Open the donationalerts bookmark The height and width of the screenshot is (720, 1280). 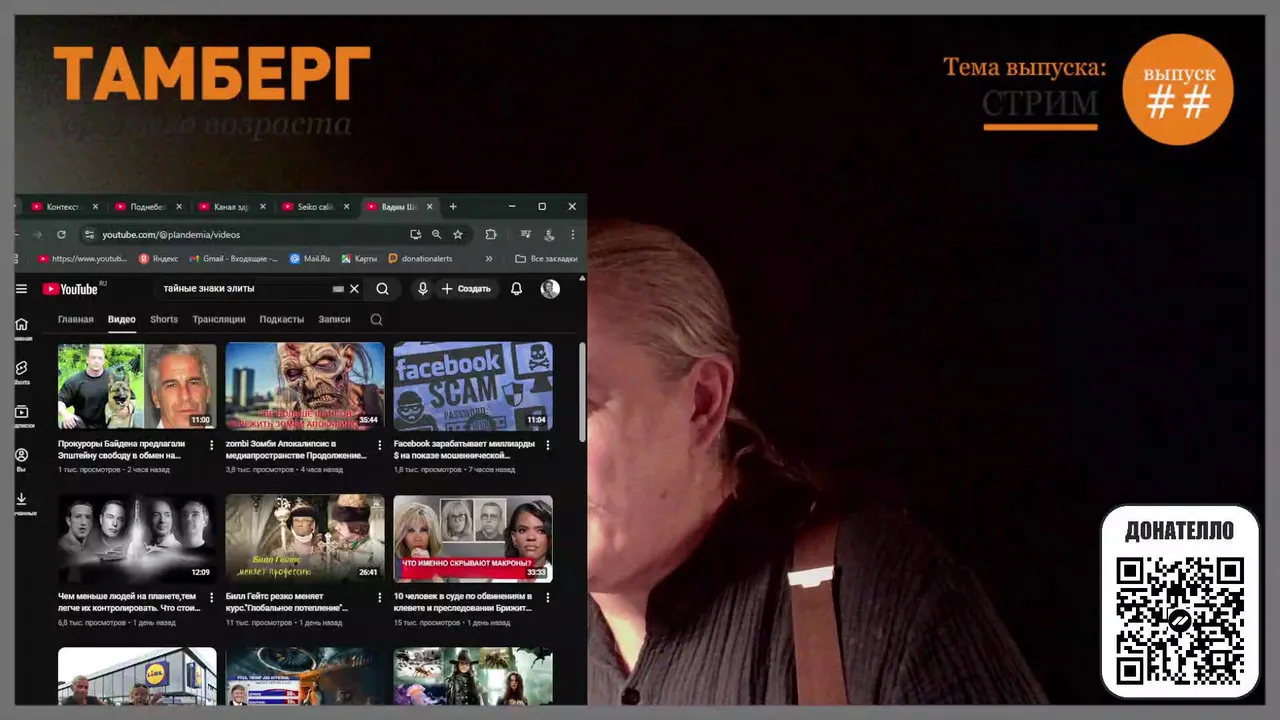coord(420,258)
